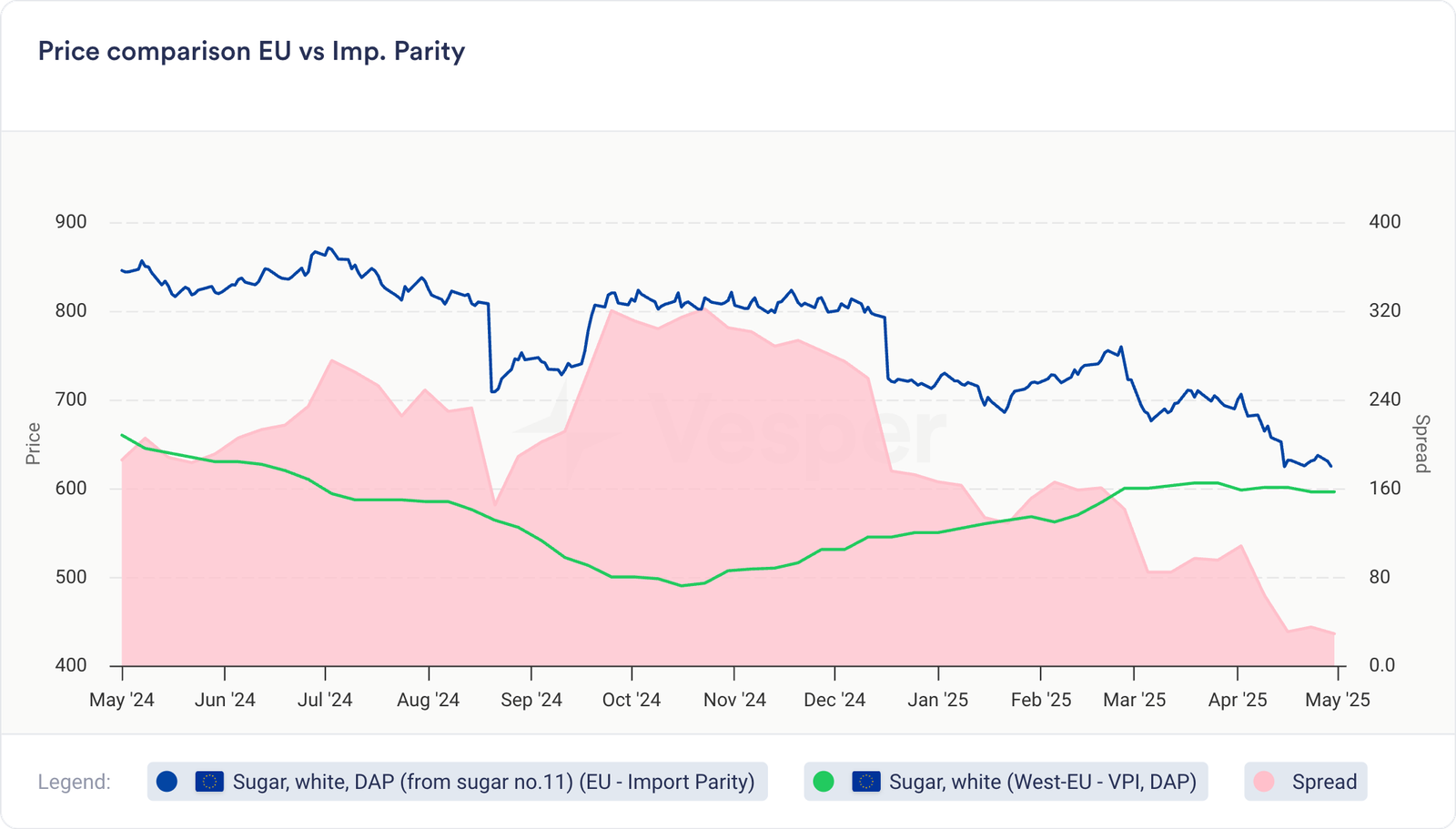The image size is (1456, 829).
Task: Hide the Spread series via legend text
Action: coord(1323,782)
